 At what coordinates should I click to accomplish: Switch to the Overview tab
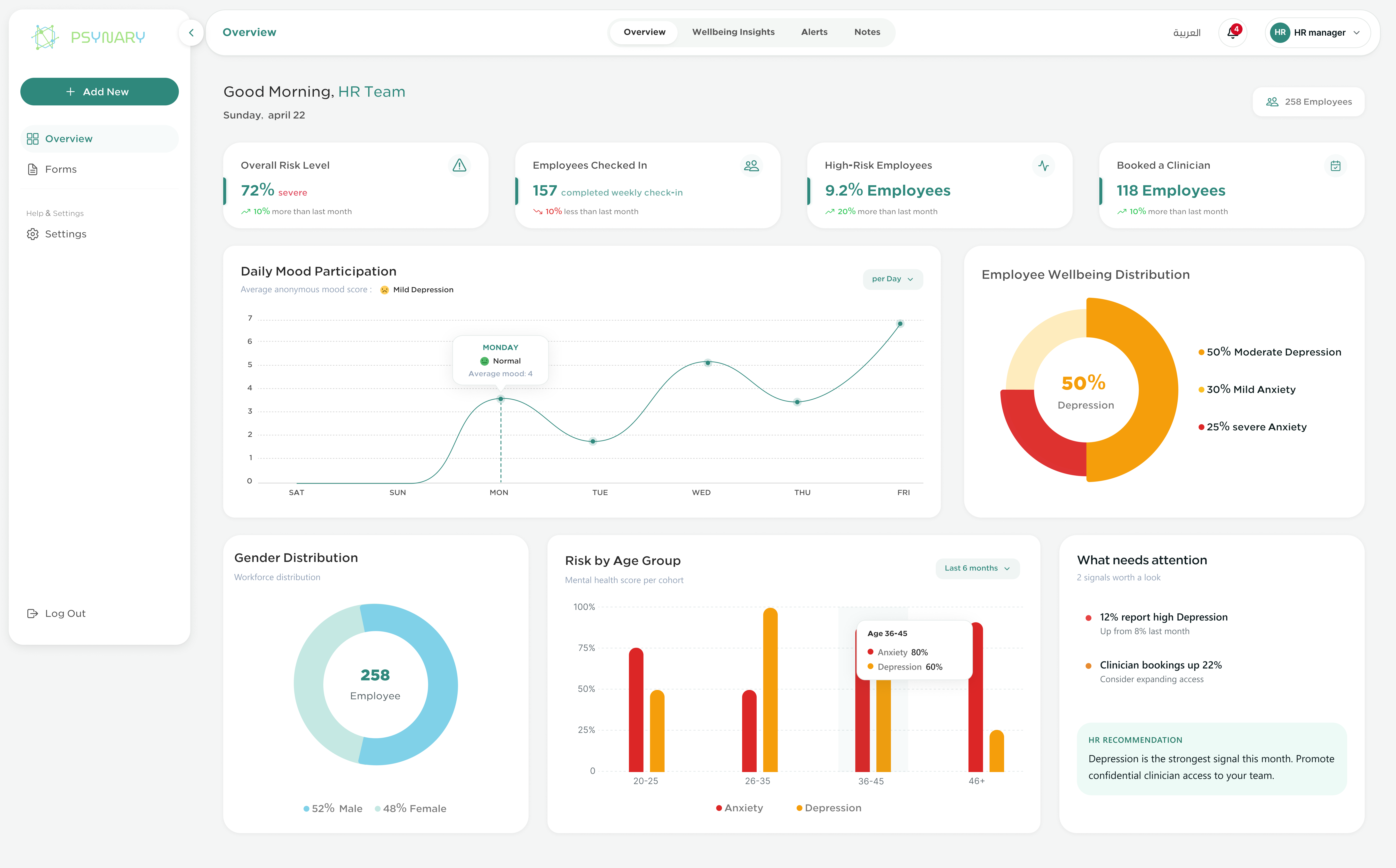[x=644, y=32]
